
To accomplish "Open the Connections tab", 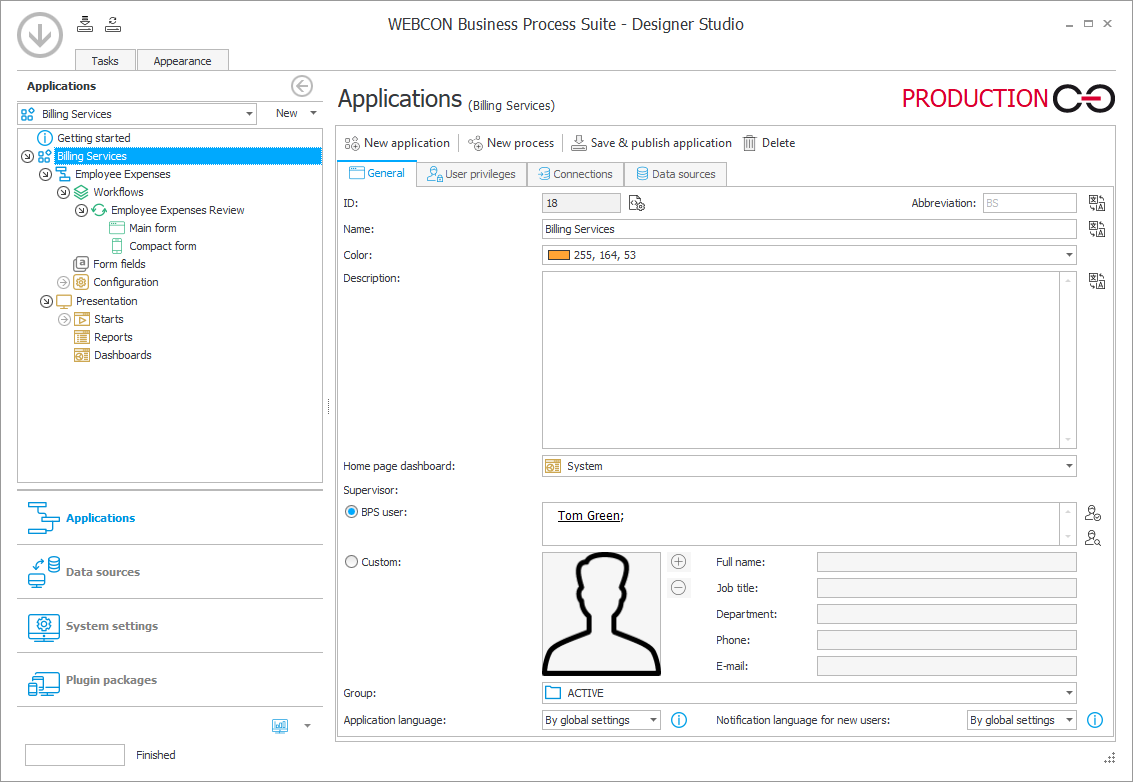I will (575, 174).
